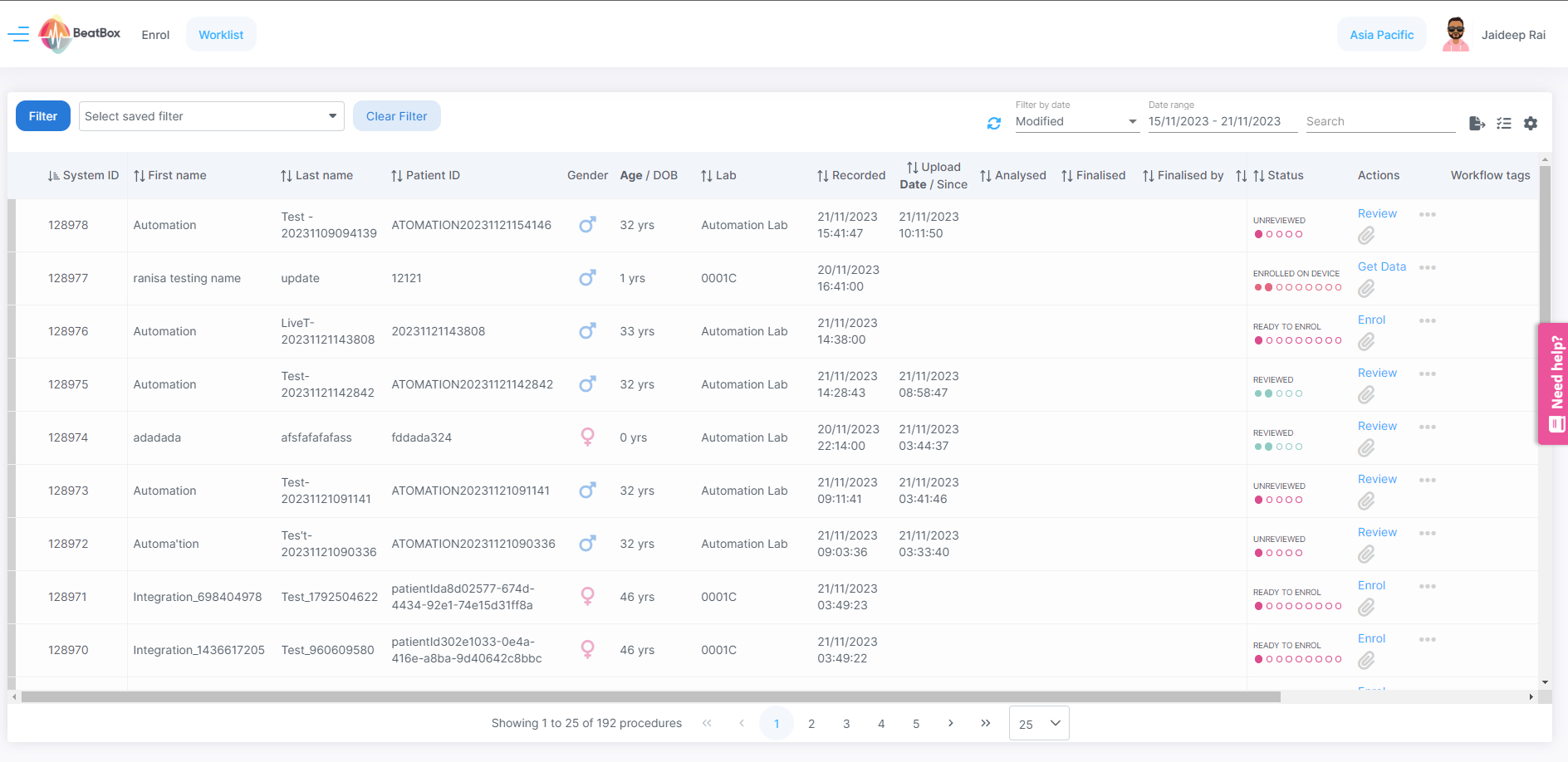Click attachment paperclip for procedure 128974
Screen dimensions: 1568x762
click(1365, 449)
